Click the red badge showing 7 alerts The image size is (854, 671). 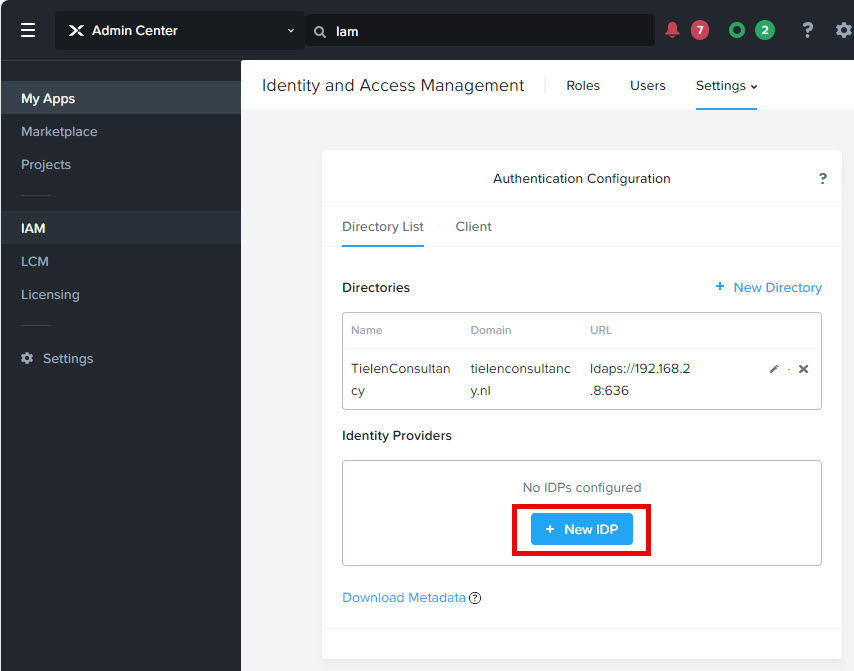click(700, 30)
